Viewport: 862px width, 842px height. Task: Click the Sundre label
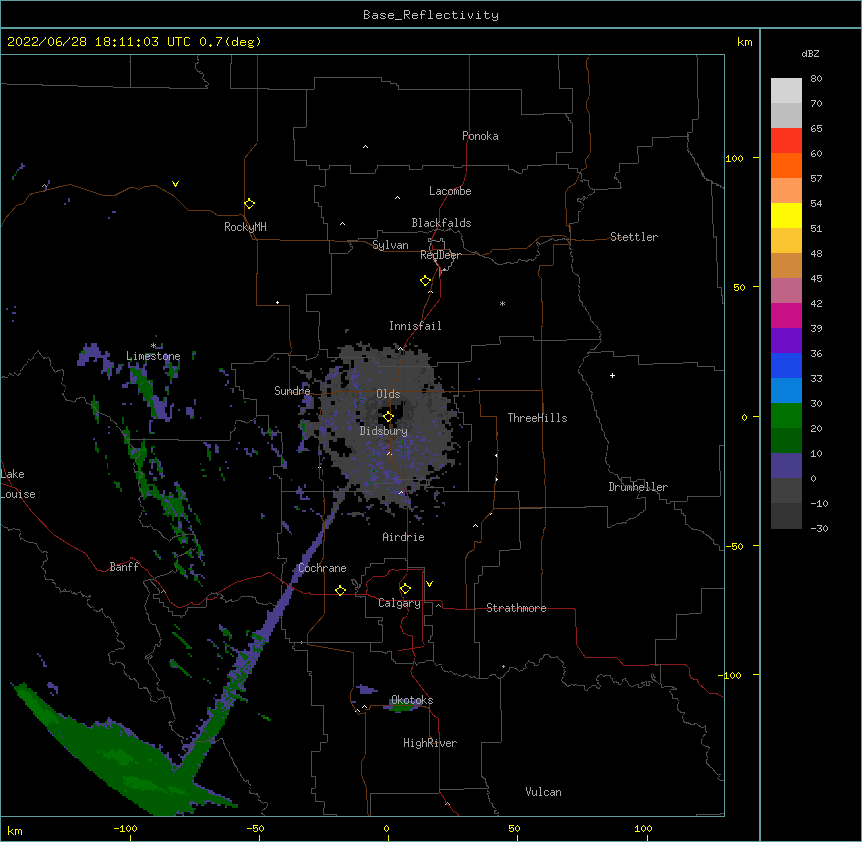point(292,391)
